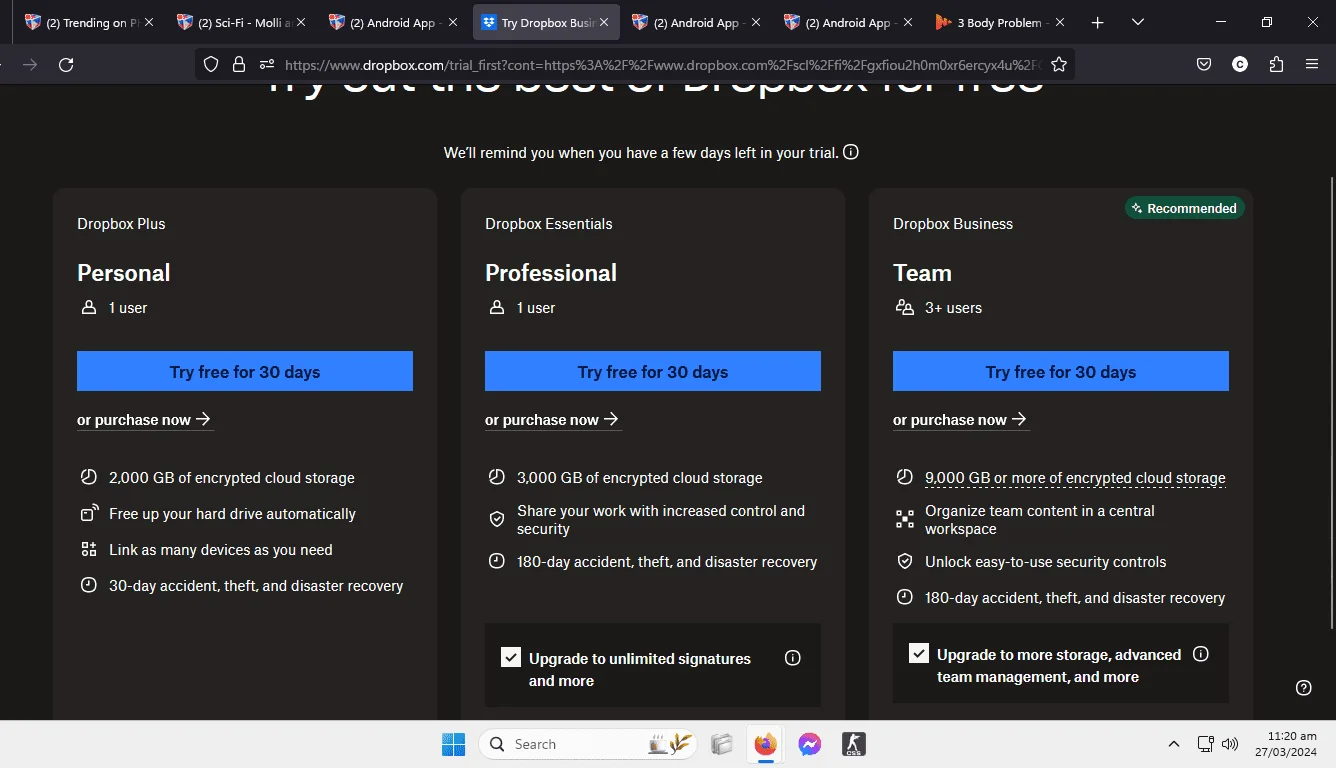Image resolution: width=1336 pixels, height=768 pixels.
Task: Click info icon beside trial reminder text
Action: [x=851, y=153]
